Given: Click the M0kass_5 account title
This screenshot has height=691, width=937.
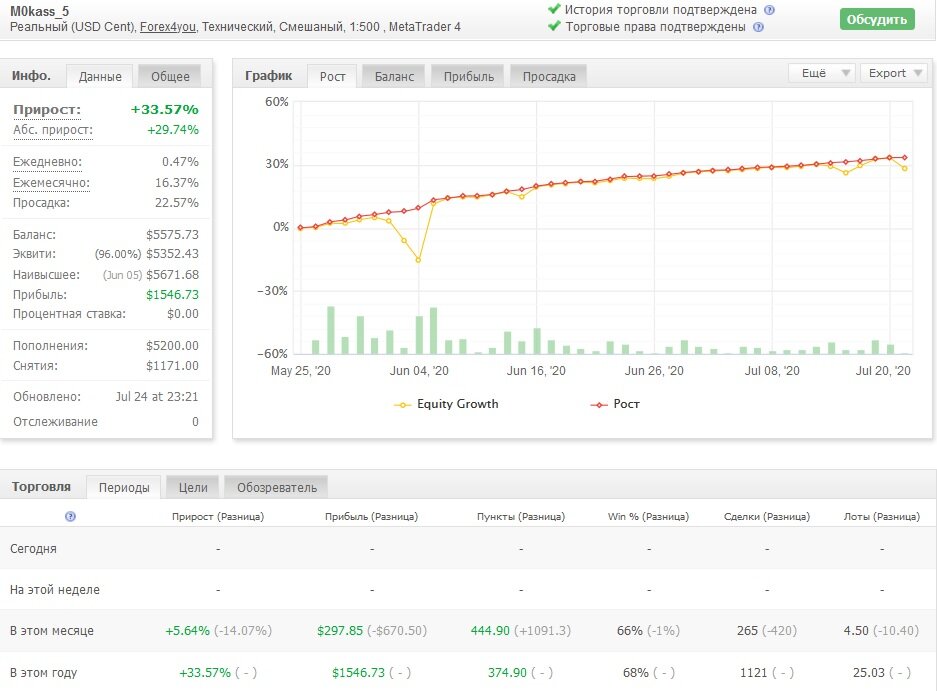Looking at the screenshot, I should tap(39, 11).
